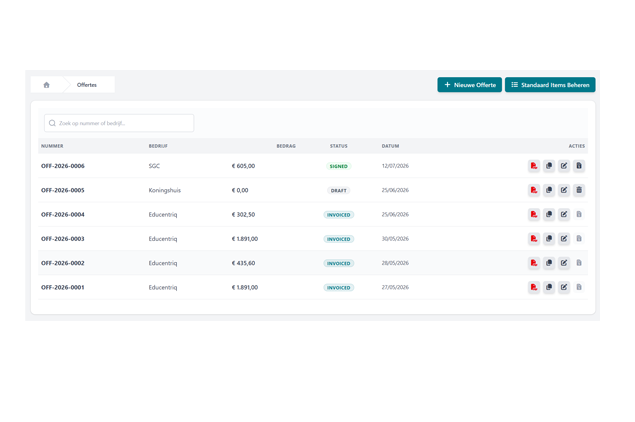The width and height of the screenshot is (635, 422).
Task: Click Educentriq in the OFF-2026-0002 row
Action: pos(163,263)
